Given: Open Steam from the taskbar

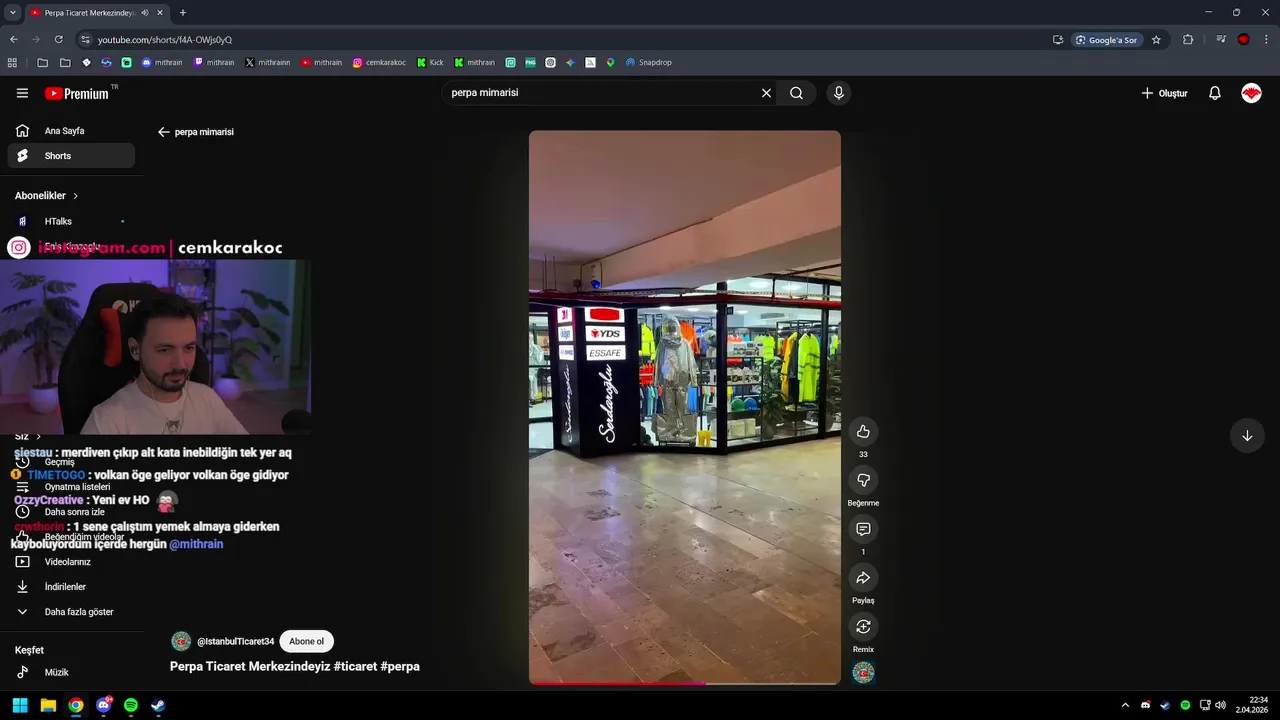Looking at the screenshot, I should click(158, 705).
